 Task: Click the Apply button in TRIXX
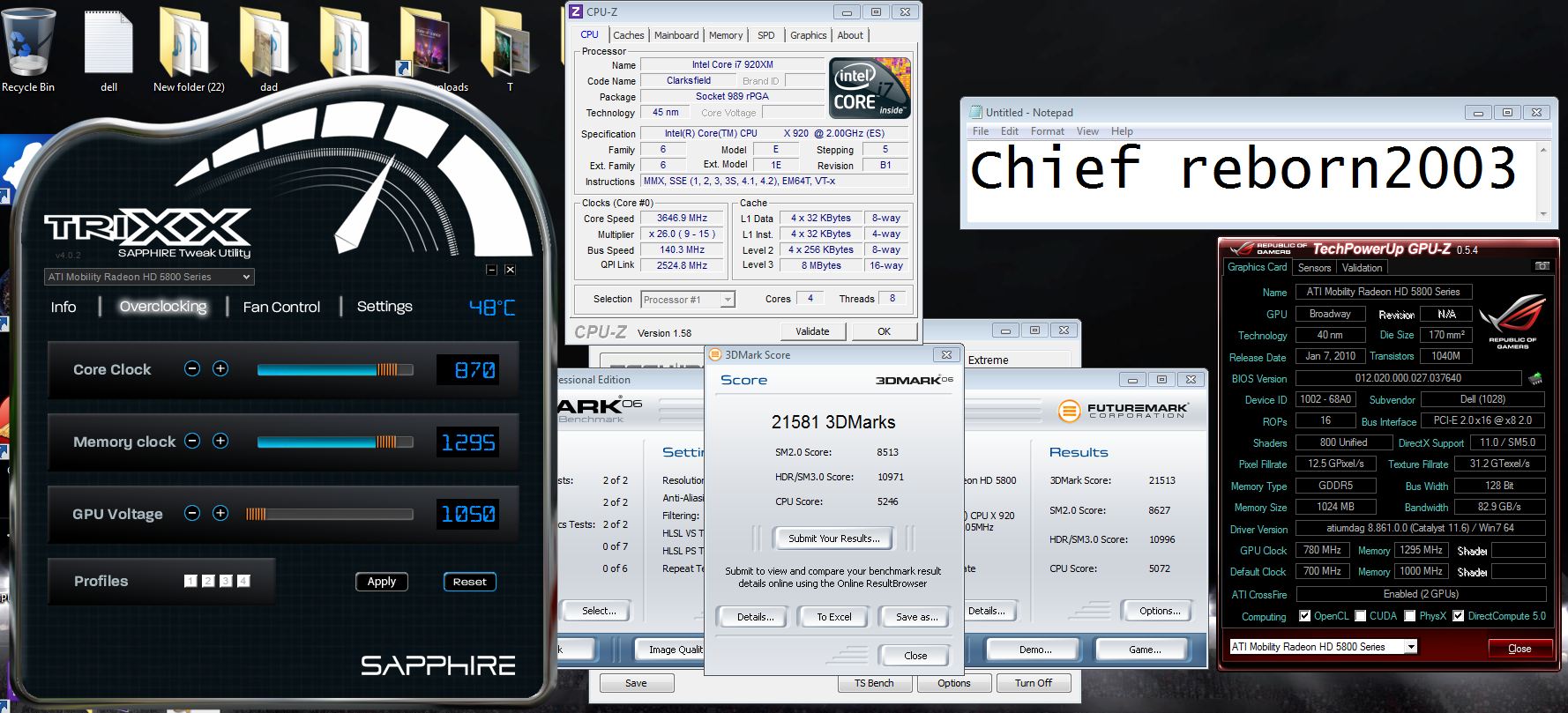[x=382, y=582]
